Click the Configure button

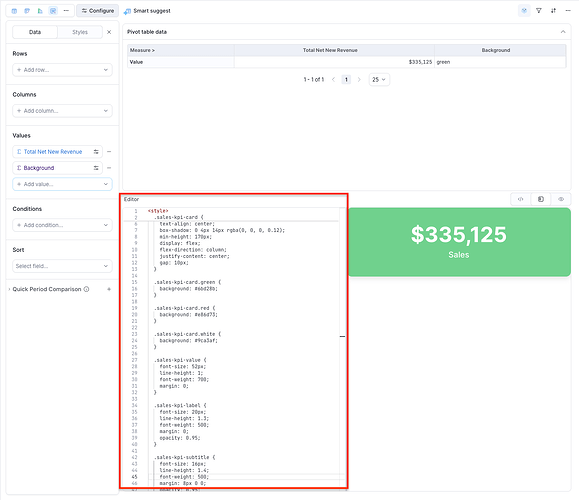click(97, 11)
